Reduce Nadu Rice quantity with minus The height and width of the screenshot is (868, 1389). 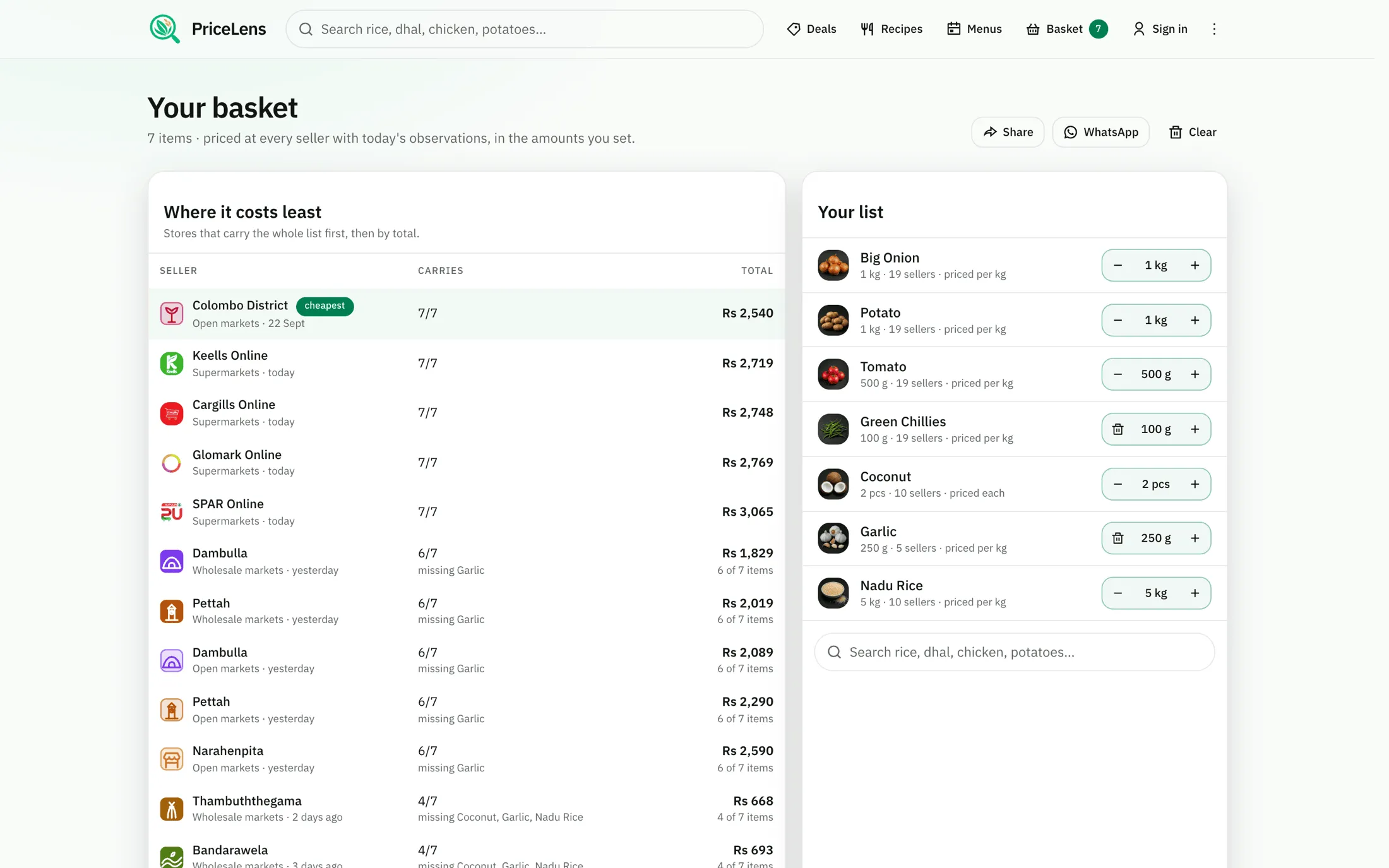[x=1118, y=593]
